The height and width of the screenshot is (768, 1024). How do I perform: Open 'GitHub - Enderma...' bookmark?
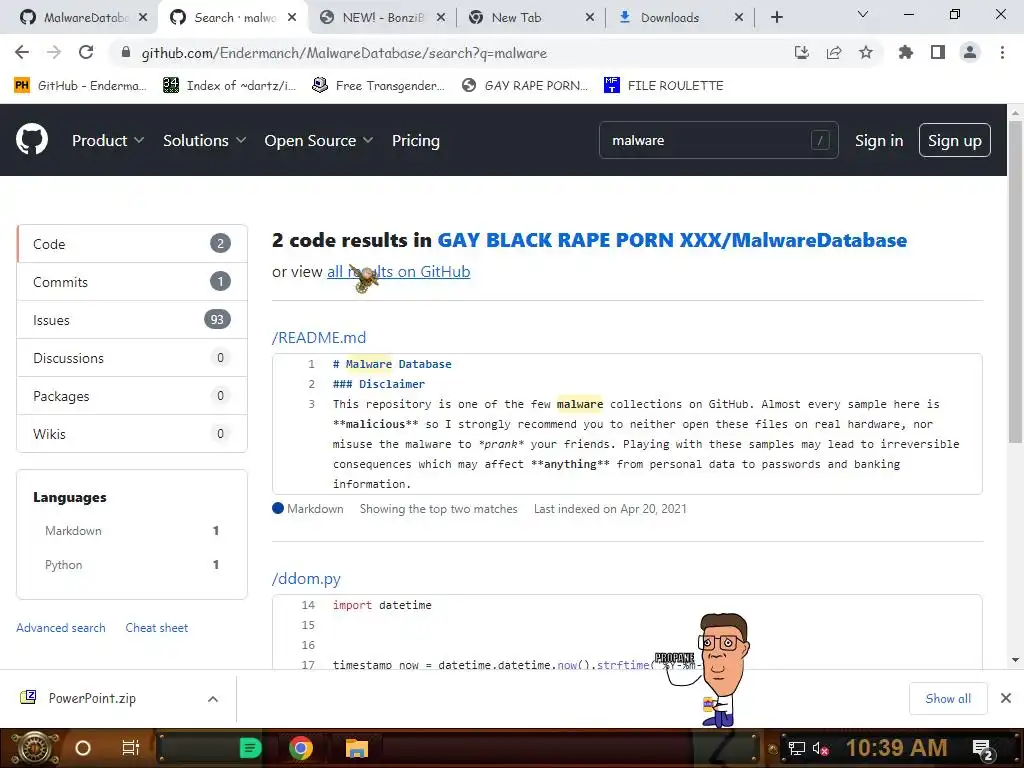point(80,86)
